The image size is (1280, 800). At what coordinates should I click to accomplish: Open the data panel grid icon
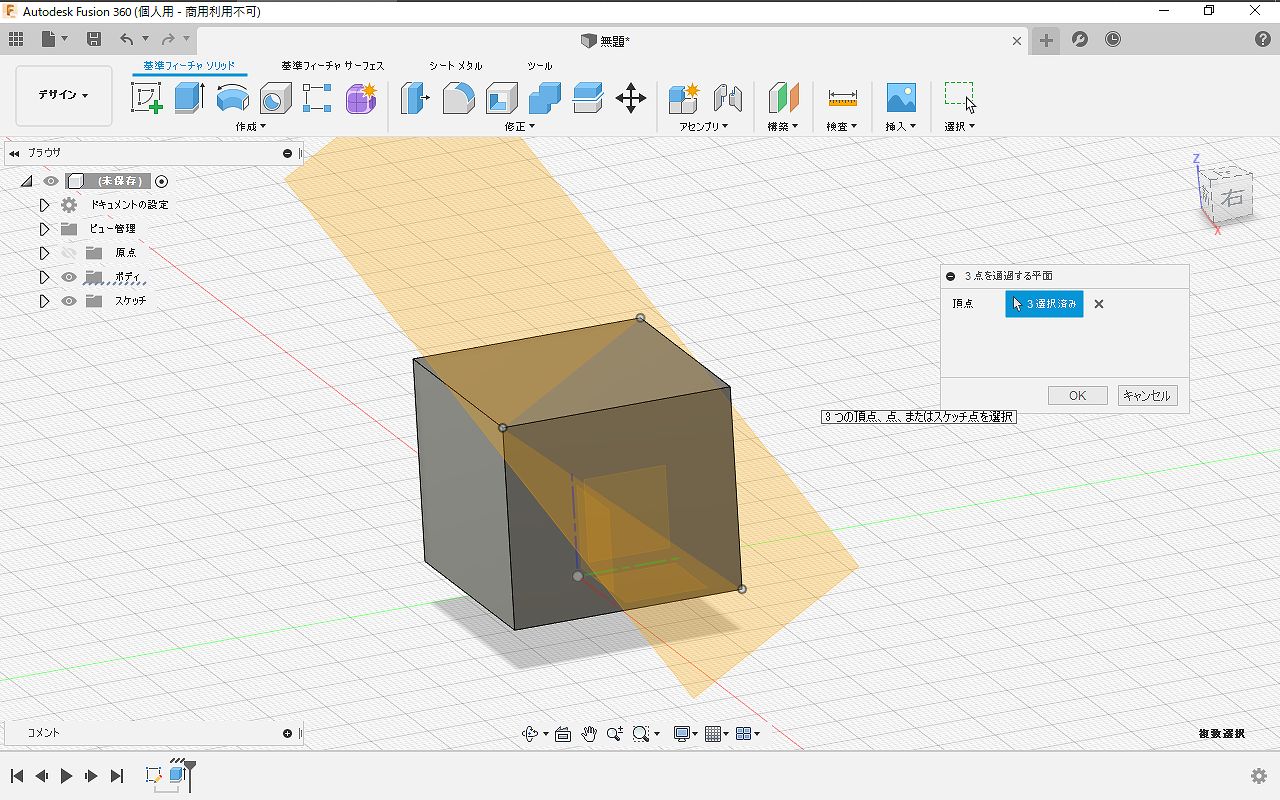(16, 39)
